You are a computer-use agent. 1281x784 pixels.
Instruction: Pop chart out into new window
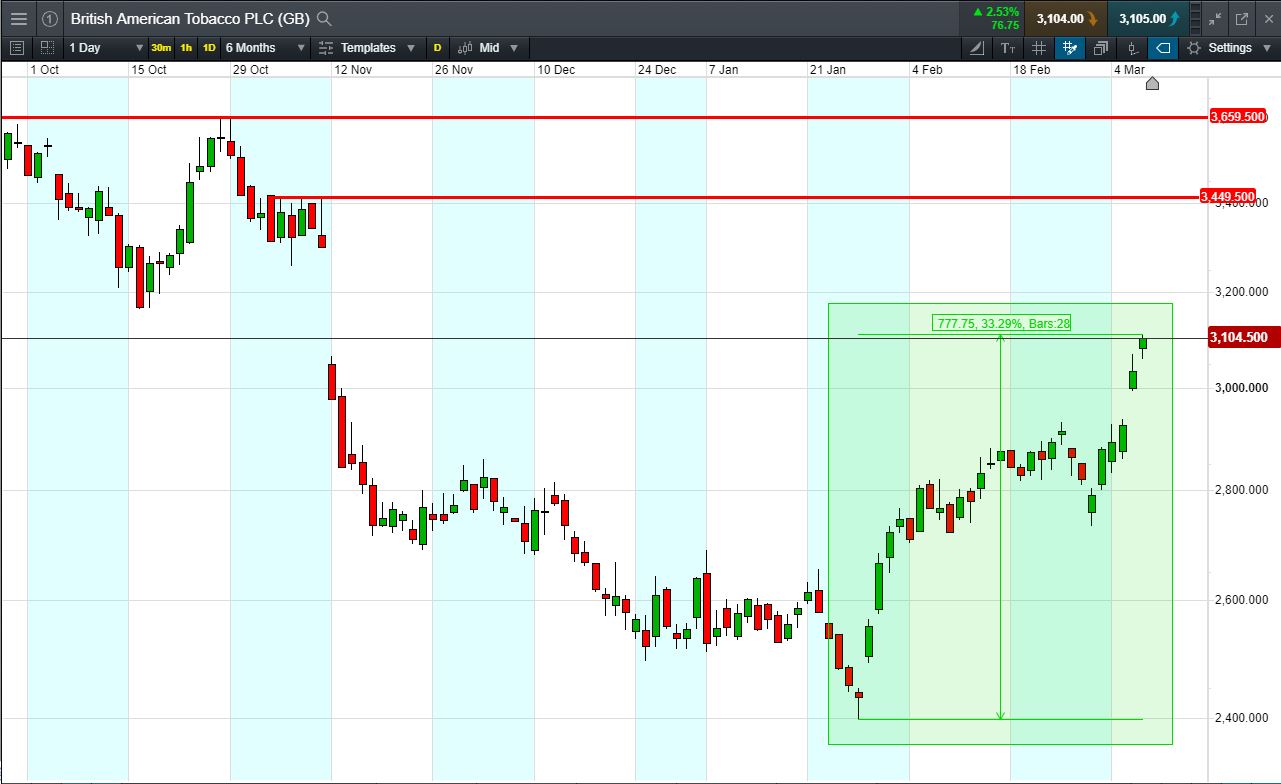[1241, 18]
